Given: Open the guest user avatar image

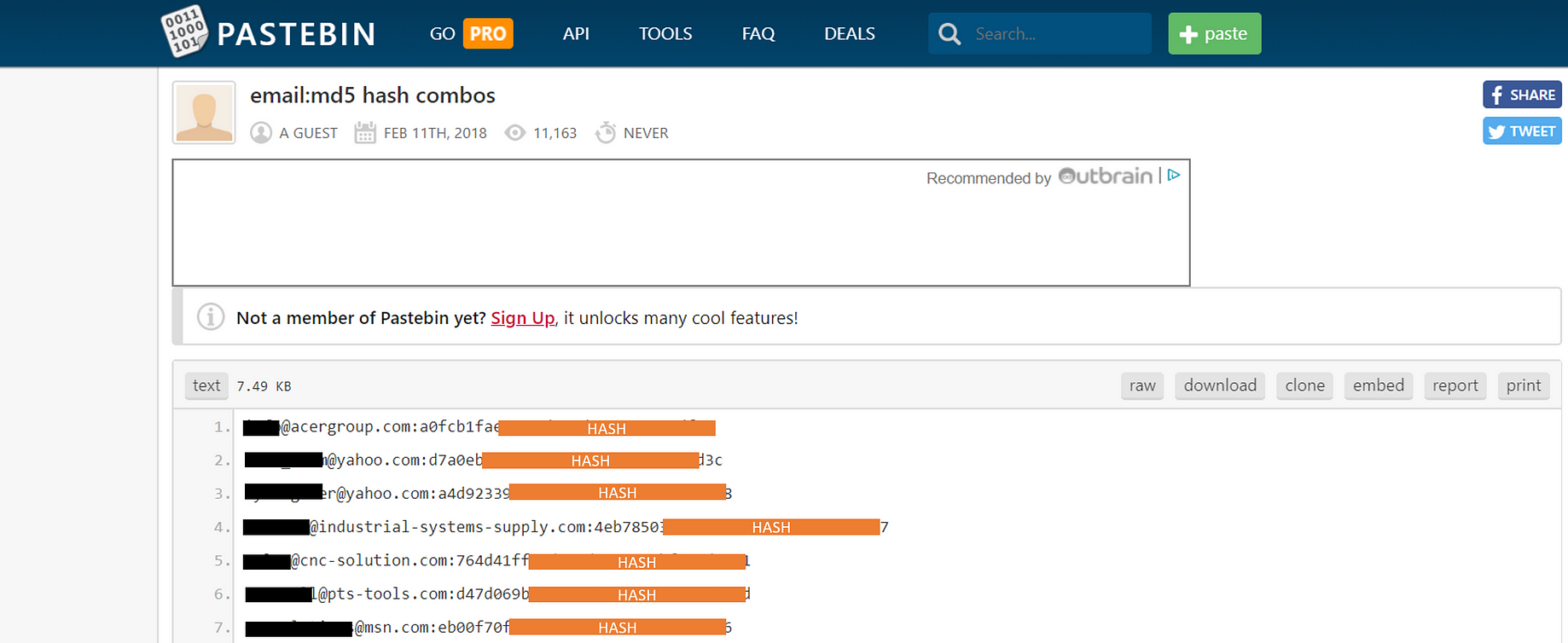Looking at the screenshot, I should 204,113.
